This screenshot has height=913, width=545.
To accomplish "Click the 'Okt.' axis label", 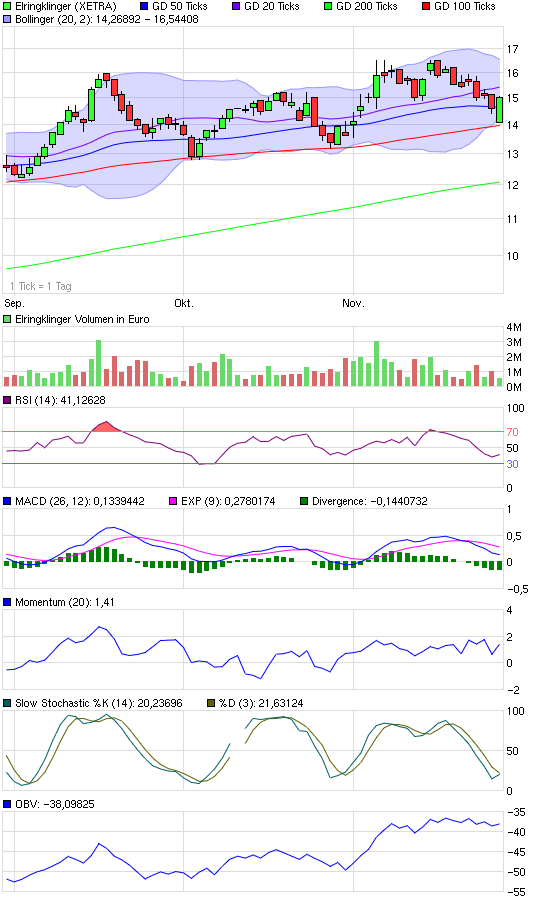I will coord(184,303).
